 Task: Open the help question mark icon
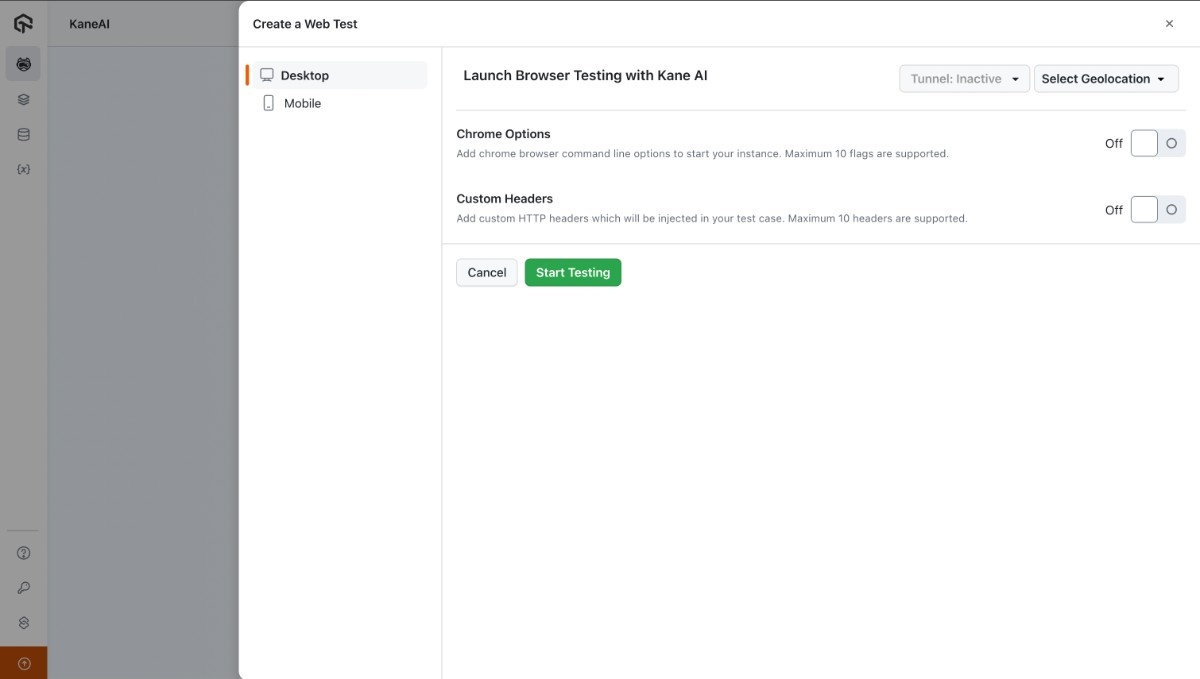(22, 552)
